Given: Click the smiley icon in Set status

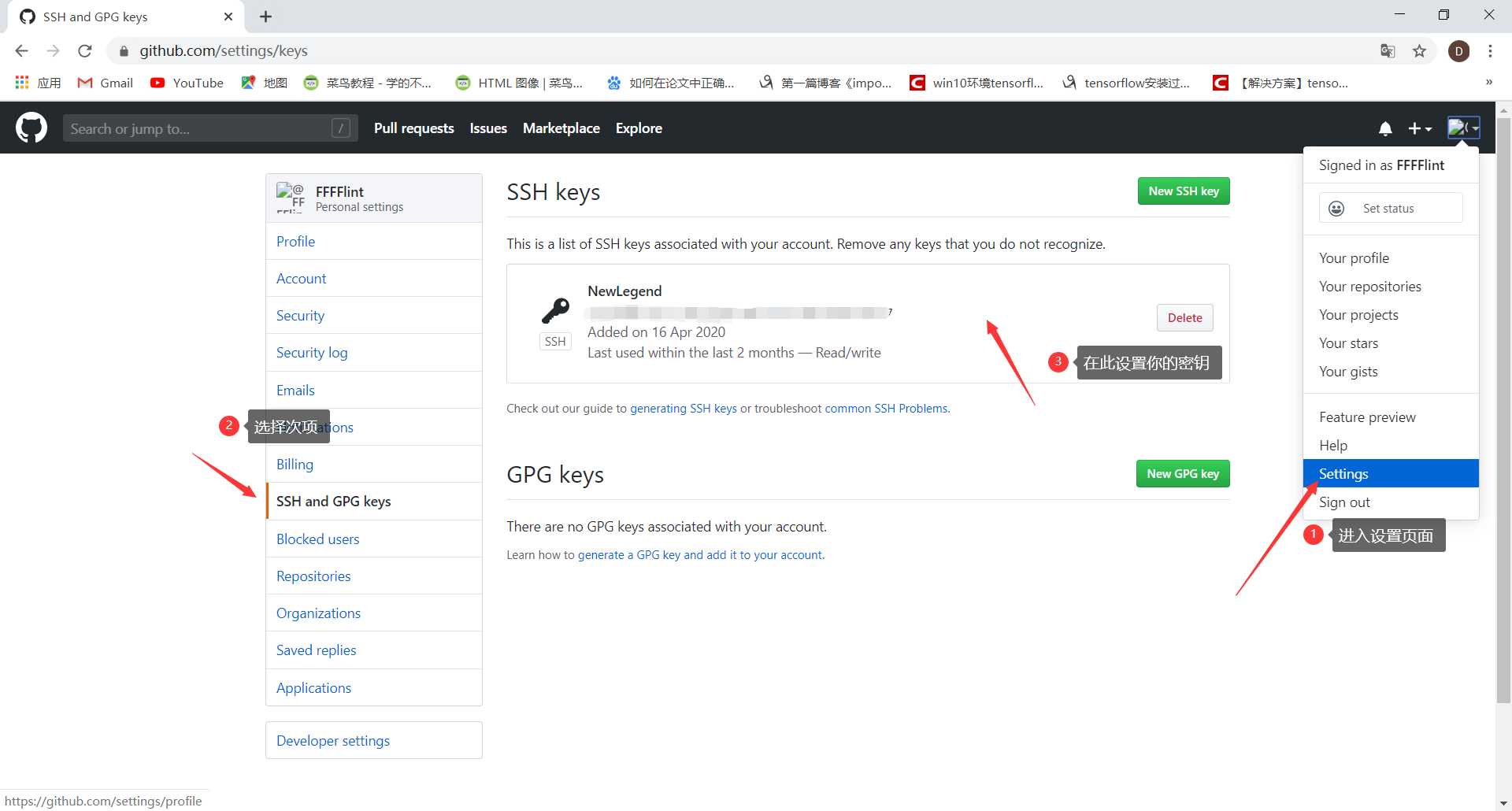Looking at the screenshot, I should click(x=1336, y=209).
